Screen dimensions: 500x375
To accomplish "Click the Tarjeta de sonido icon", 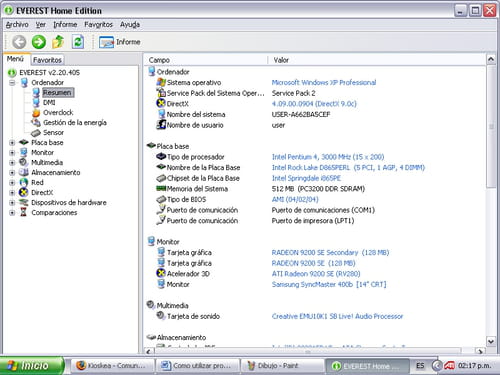I will click(161, 315).
